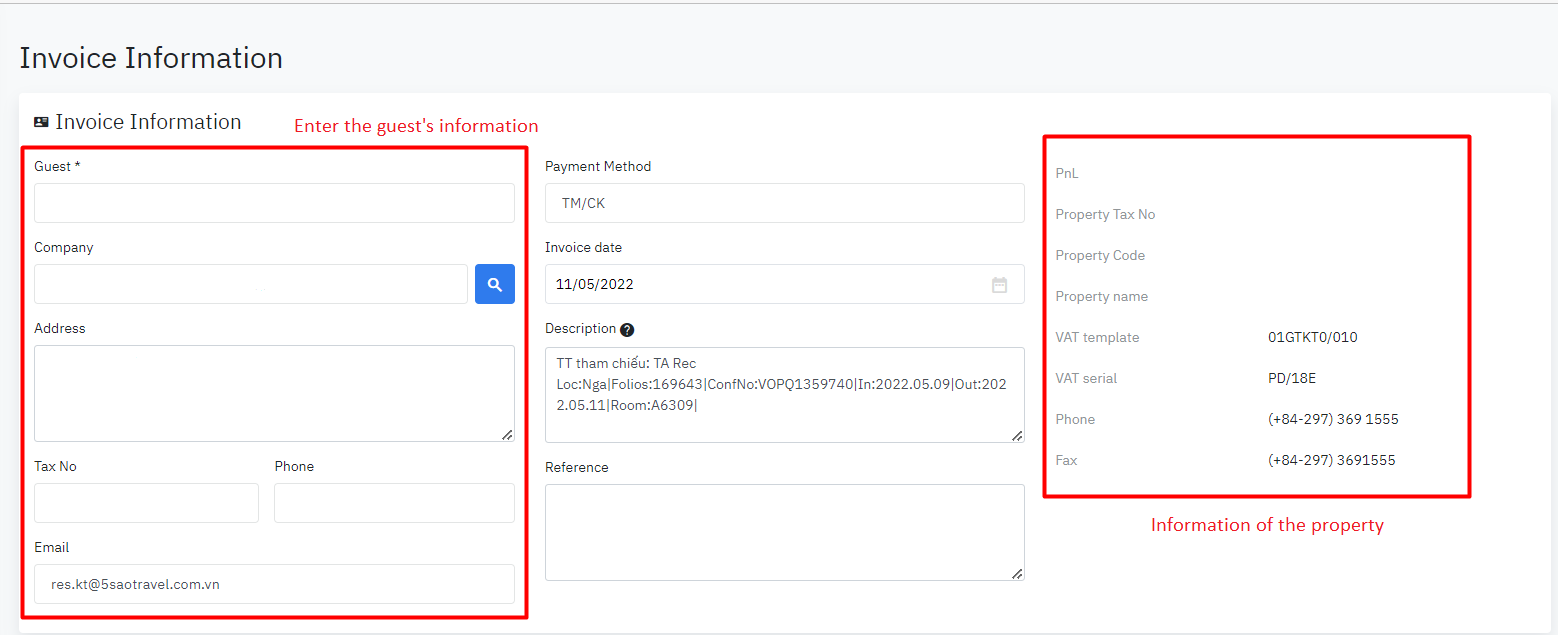Click the property Fax number value
Viewport: 1558px width, 635px height.
click(1331, 460)
